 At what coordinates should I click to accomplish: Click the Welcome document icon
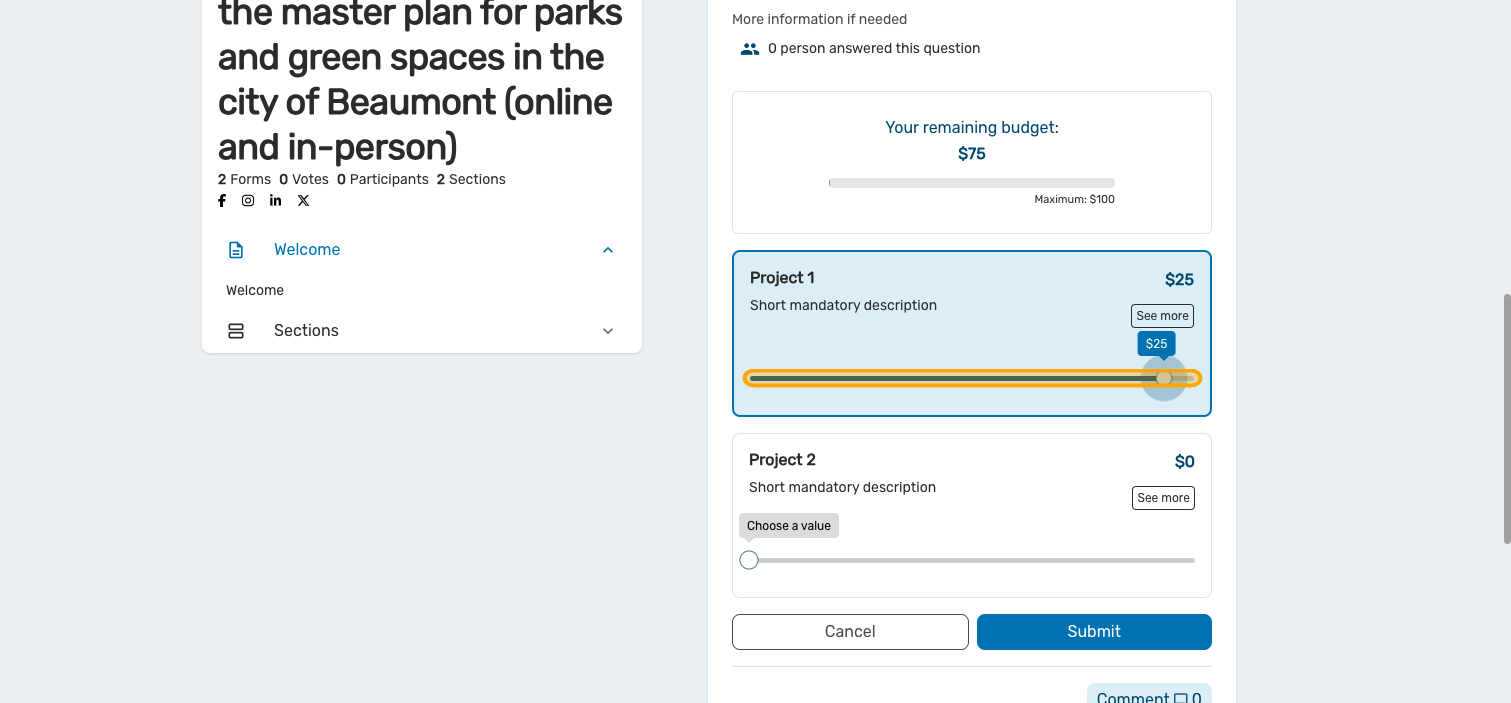pyautogui.click(x=236, y=250)
